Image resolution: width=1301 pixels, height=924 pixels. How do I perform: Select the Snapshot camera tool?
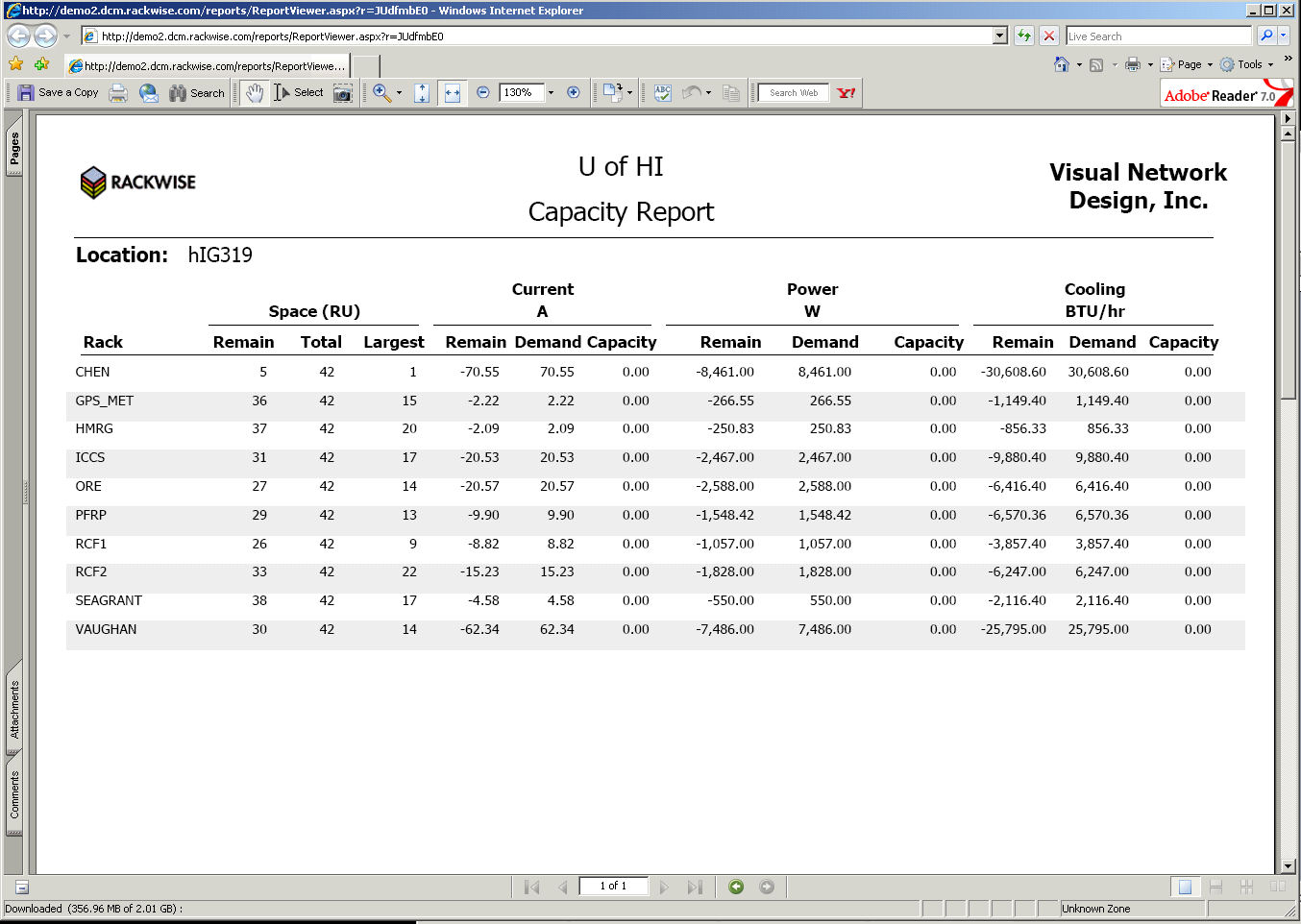[x=342, y=93]
